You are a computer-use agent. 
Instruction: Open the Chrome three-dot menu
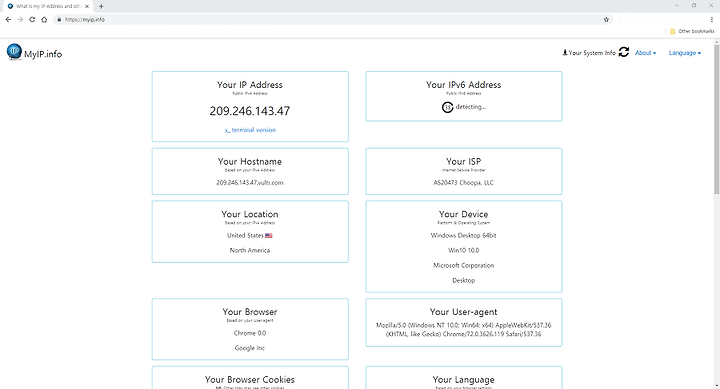click(712, 20)
